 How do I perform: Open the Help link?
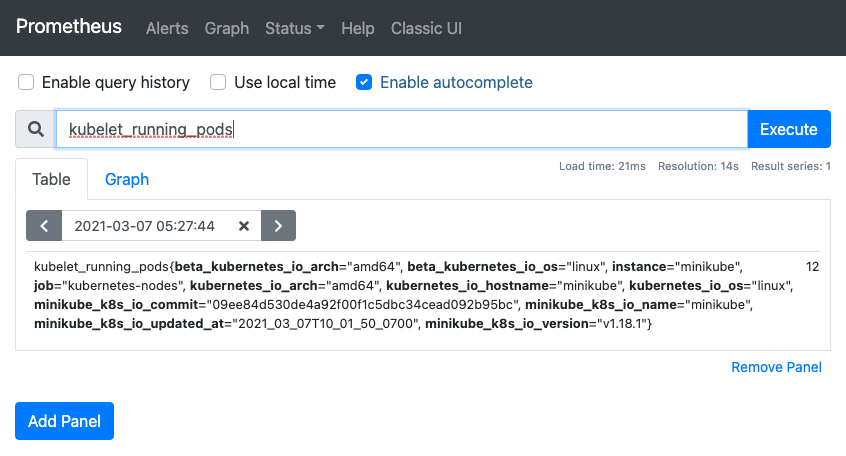pyautogui.click(x=358, y=28)
